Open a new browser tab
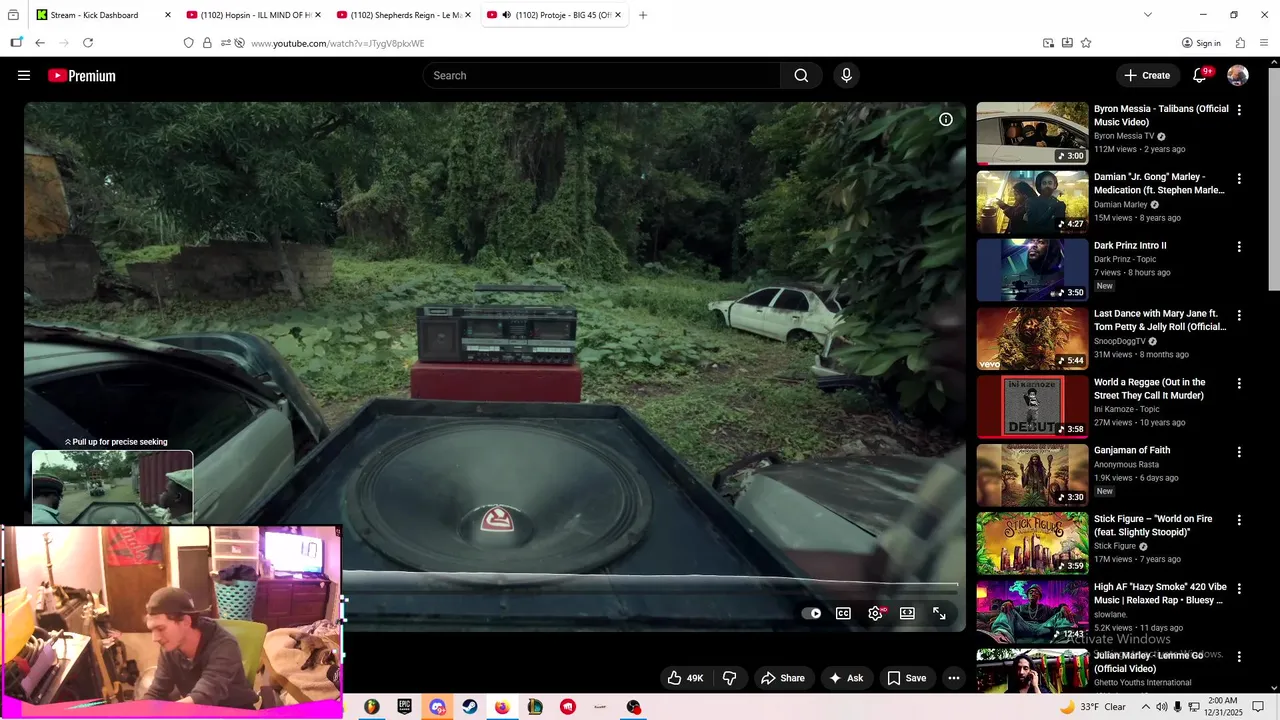The height and width of the screenshot is (720, 1280). 643,15
